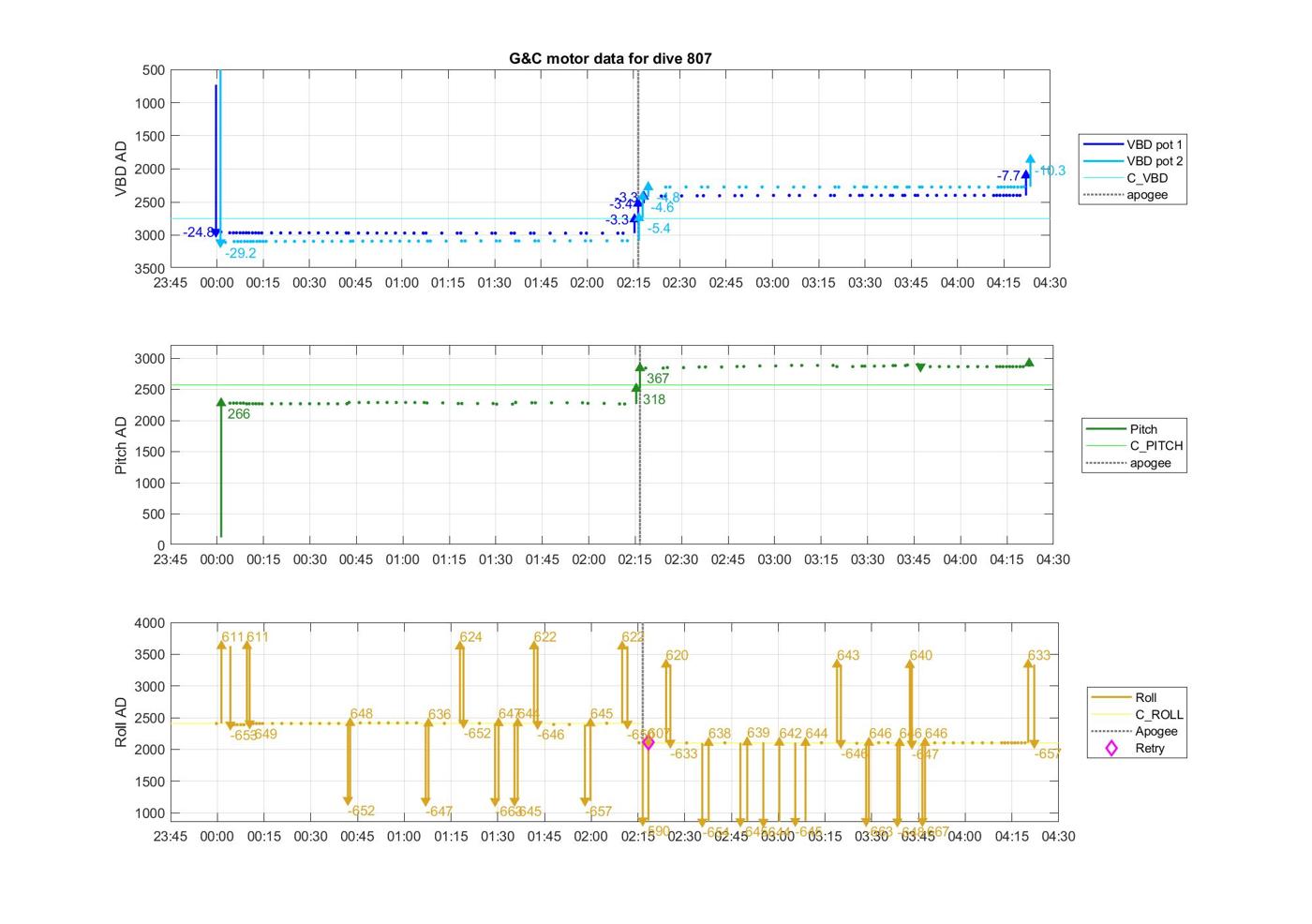
Task: Click the '638' roll data label
Action: [x=720, y=734]
